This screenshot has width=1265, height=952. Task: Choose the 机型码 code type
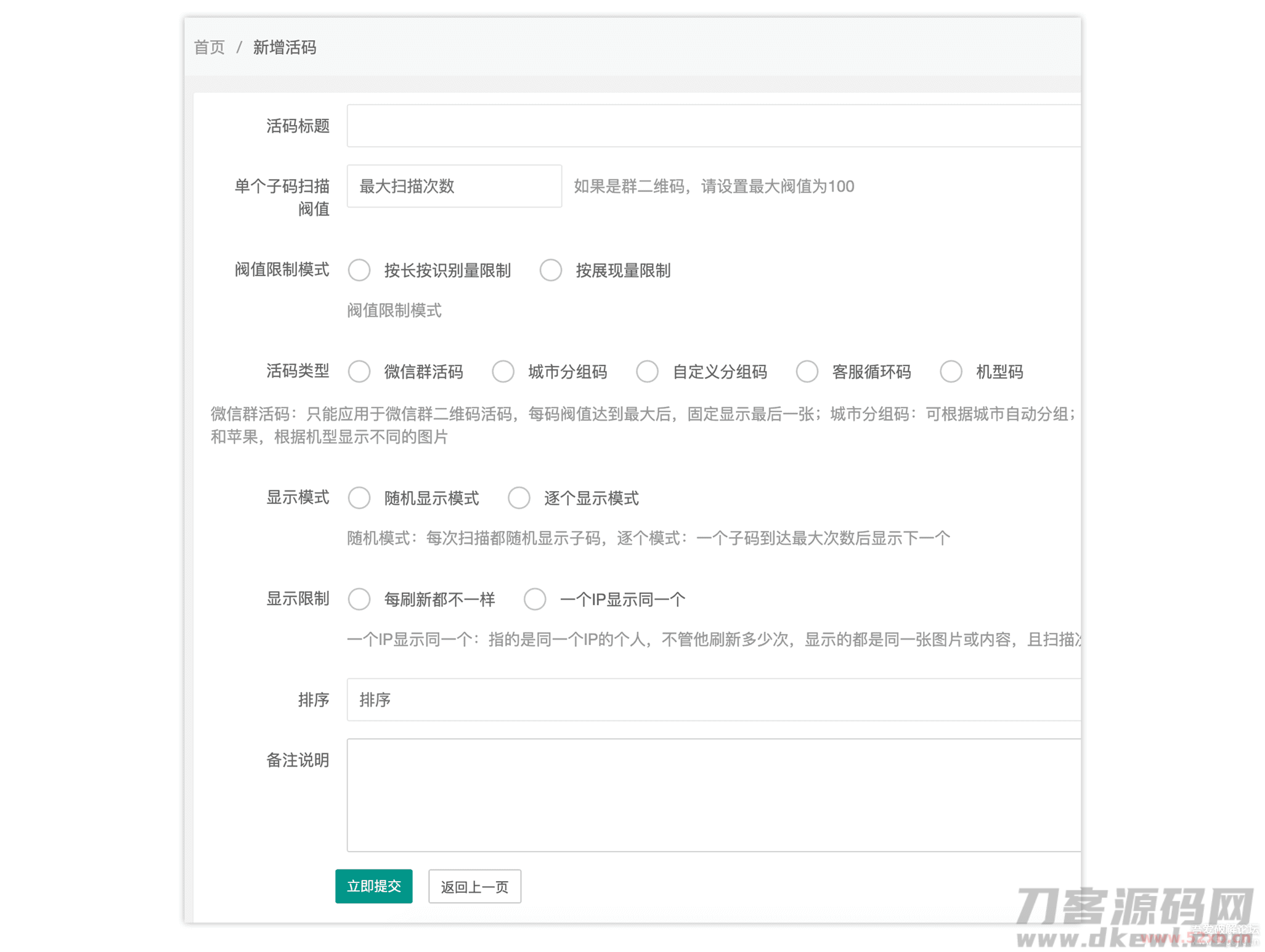(x=951, y=372)
